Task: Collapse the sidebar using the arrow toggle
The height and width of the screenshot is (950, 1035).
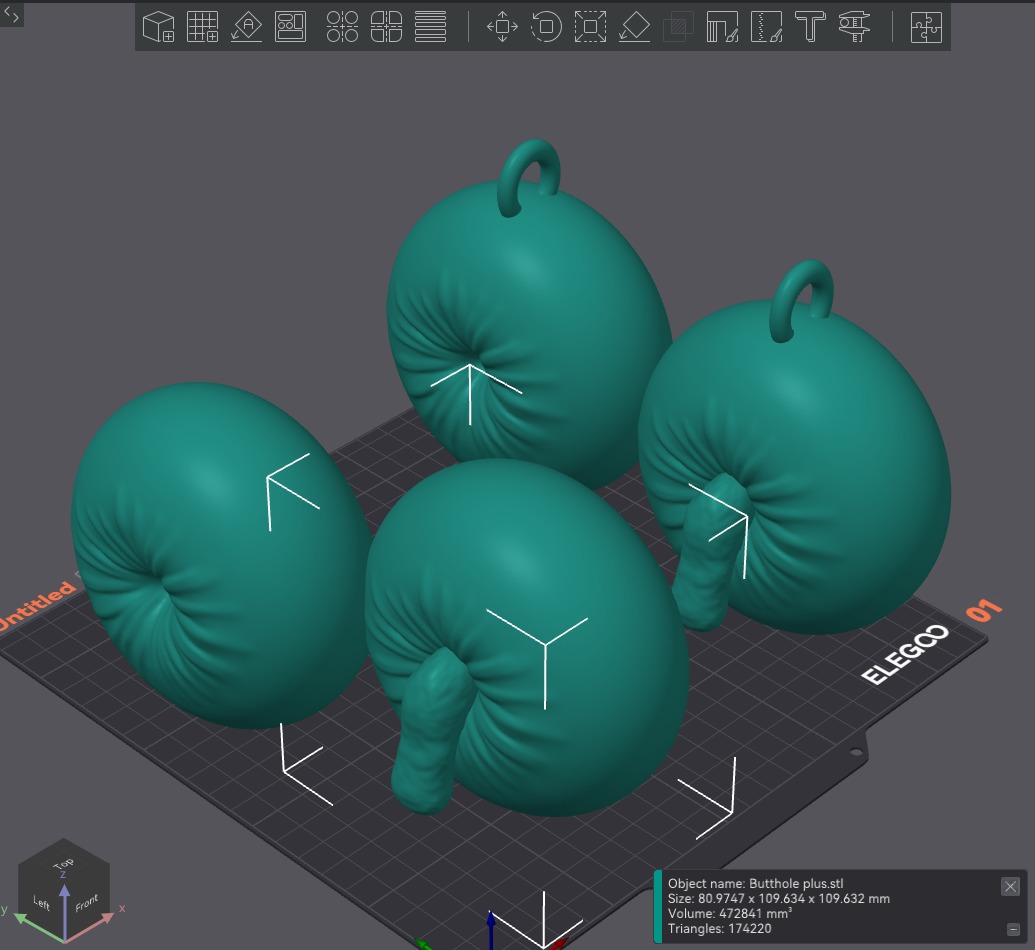Action: tap(11, 13)
